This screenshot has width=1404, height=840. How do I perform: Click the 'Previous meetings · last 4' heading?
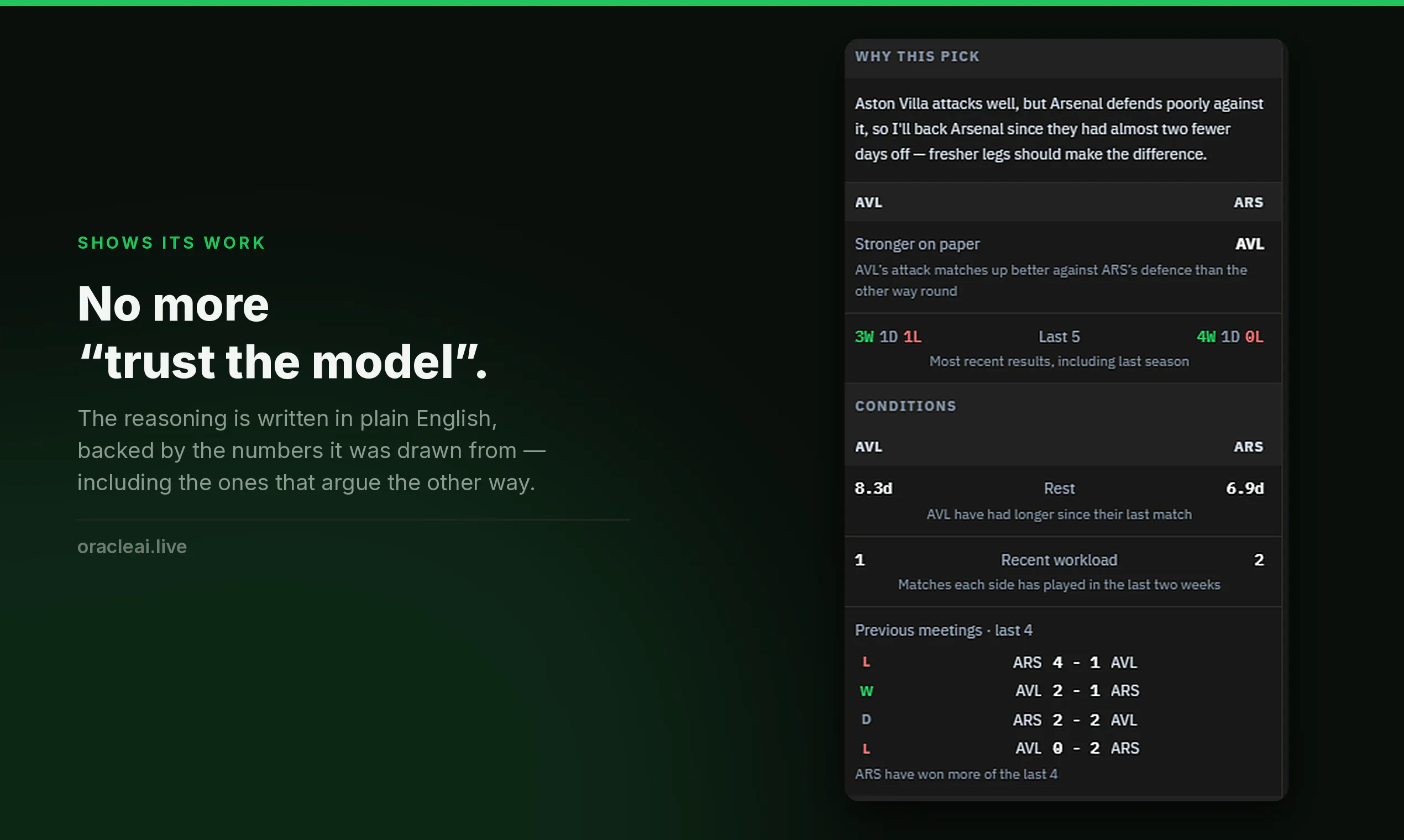click(943, 630)
